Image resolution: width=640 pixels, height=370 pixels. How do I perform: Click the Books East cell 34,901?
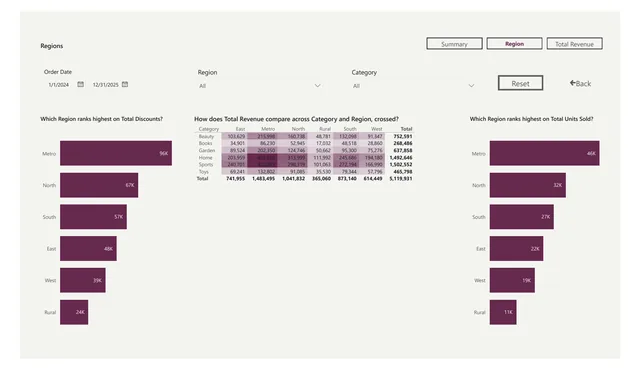point(238,143)
